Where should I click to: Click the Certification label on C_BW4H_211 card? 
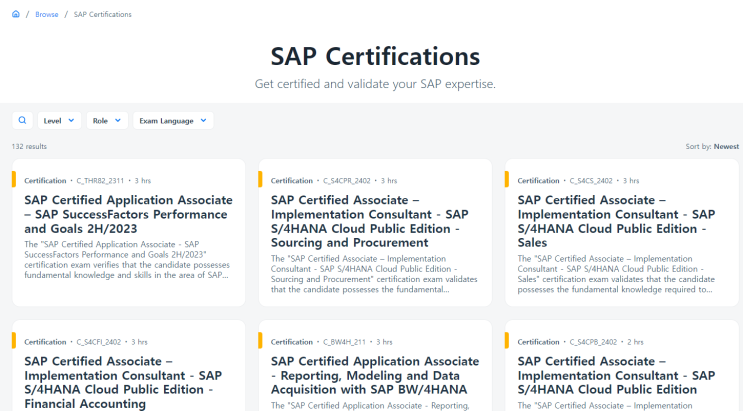tap(291, 342)
